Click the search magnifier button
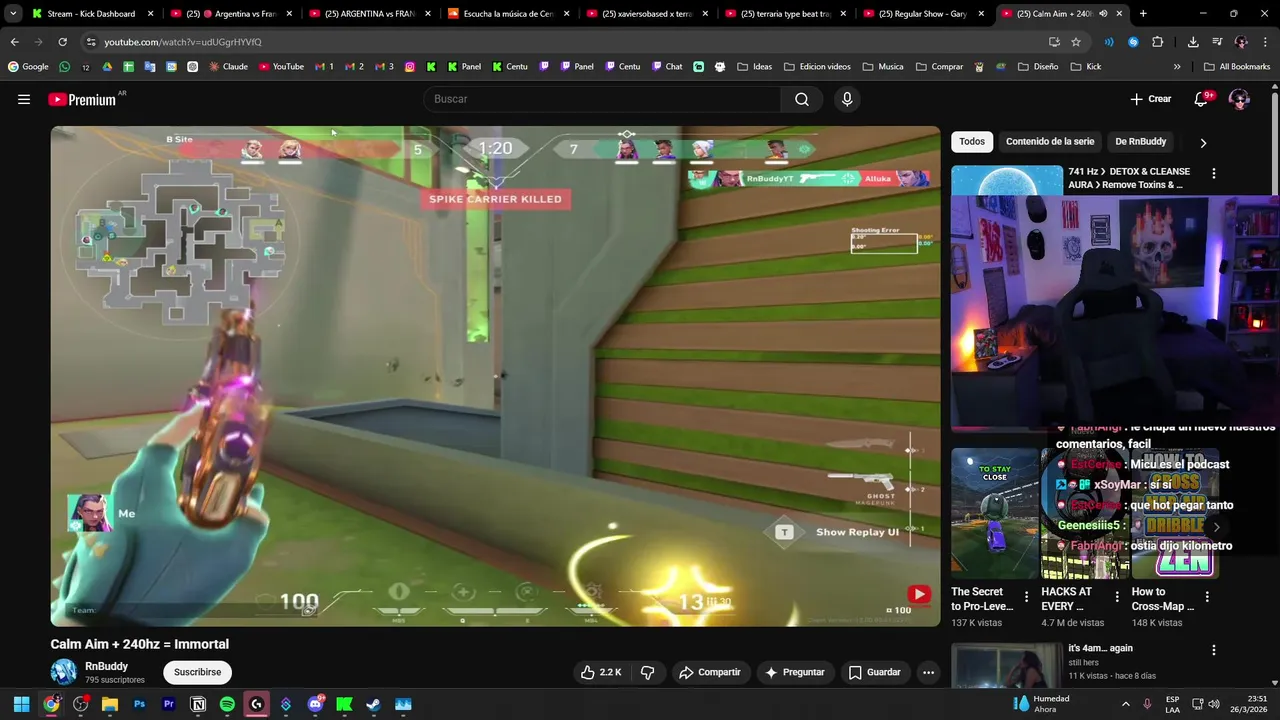 click(x=802, y=99)
